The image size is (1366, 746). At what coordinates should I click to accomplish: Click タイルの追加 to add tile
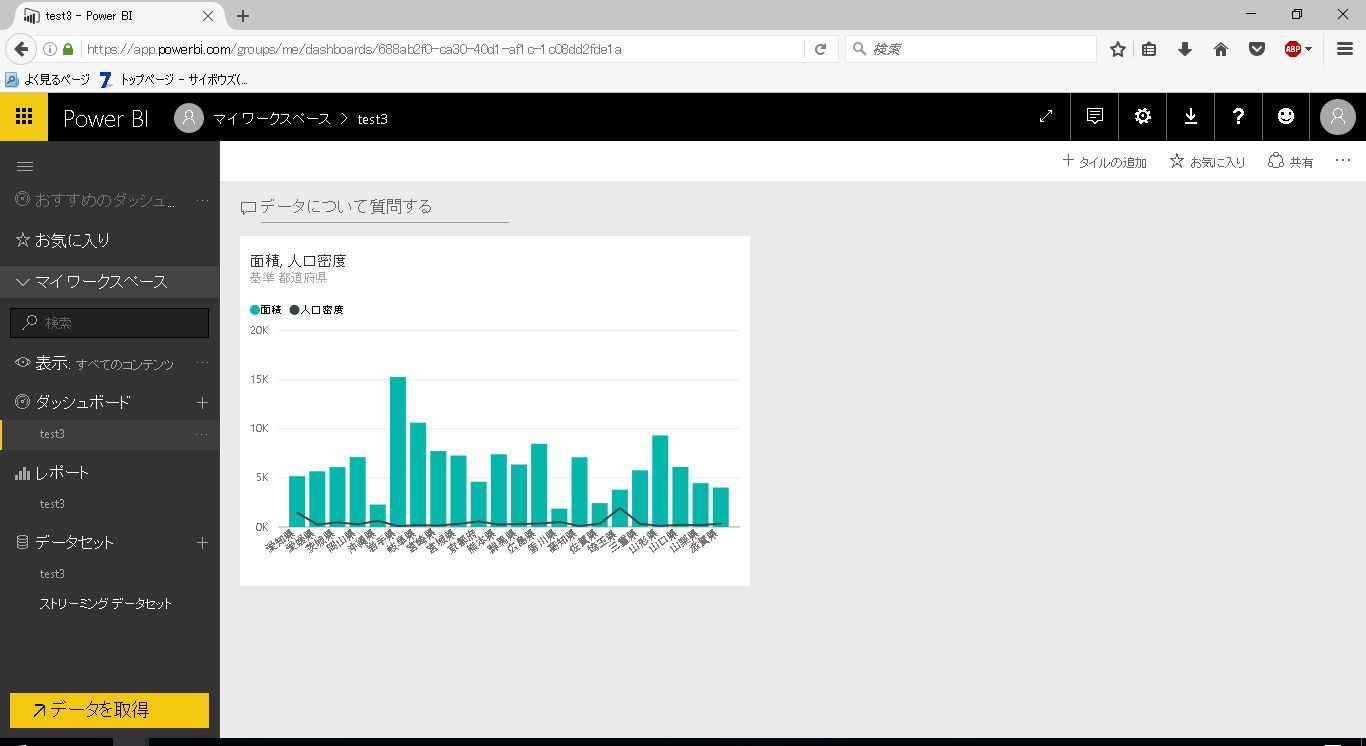[x=1104, y=161]
